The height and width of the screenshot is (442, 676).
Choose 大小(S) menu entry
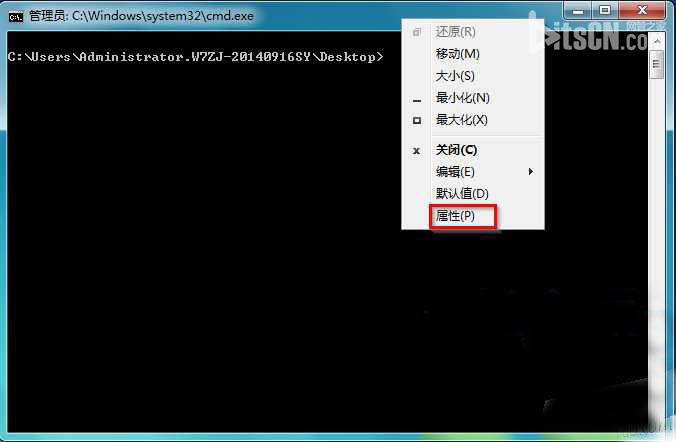click(x=473, y=76)
